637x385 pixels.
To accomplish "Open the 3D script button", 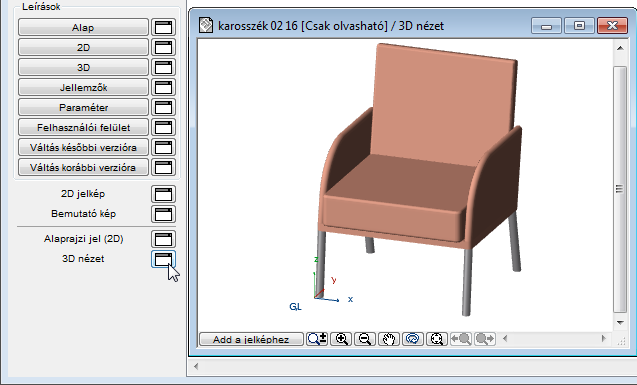I will tap(83, 67).
